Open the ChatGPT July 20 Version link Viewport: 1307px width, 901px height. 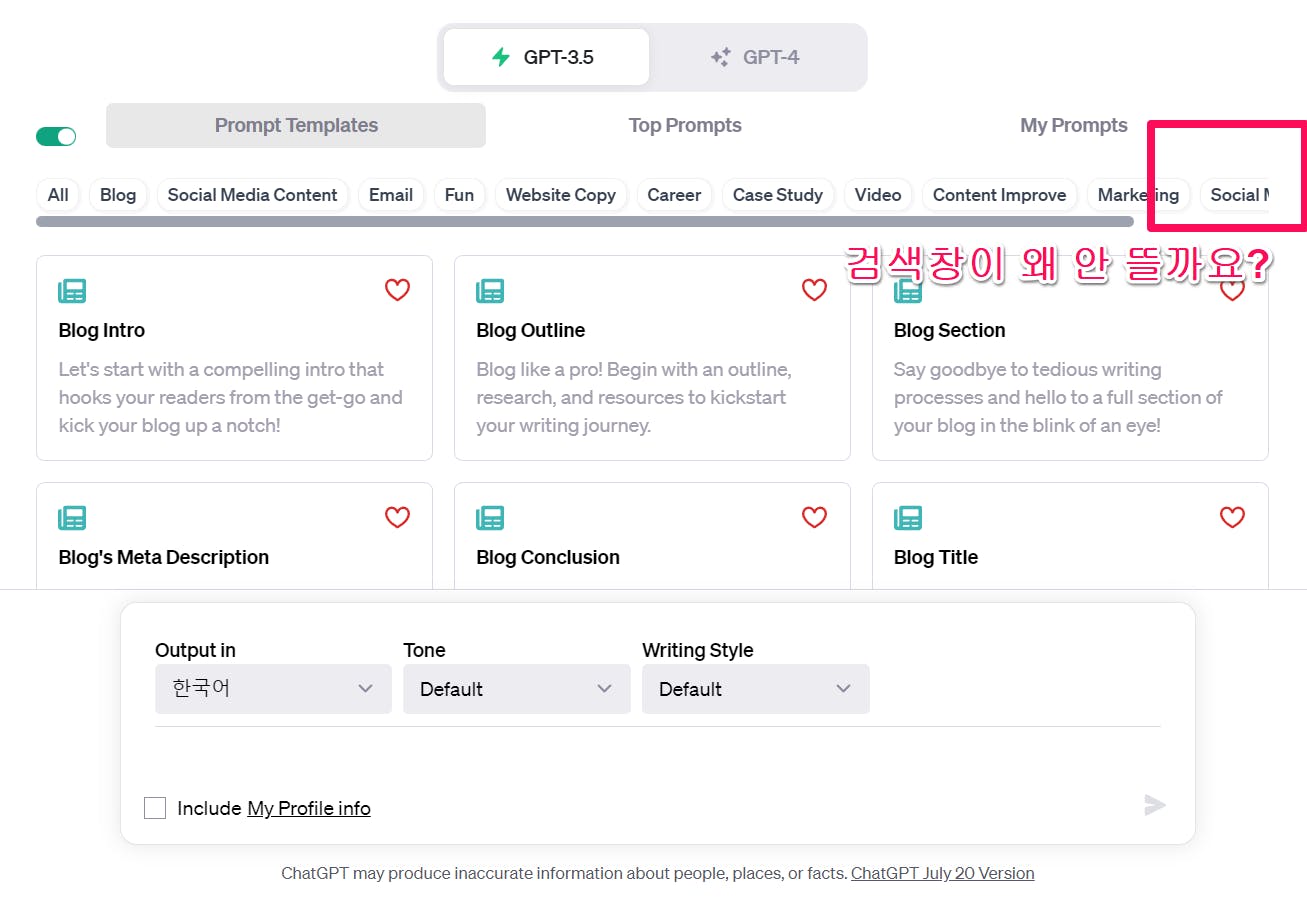pyautogui.click(x=942, y=873)
